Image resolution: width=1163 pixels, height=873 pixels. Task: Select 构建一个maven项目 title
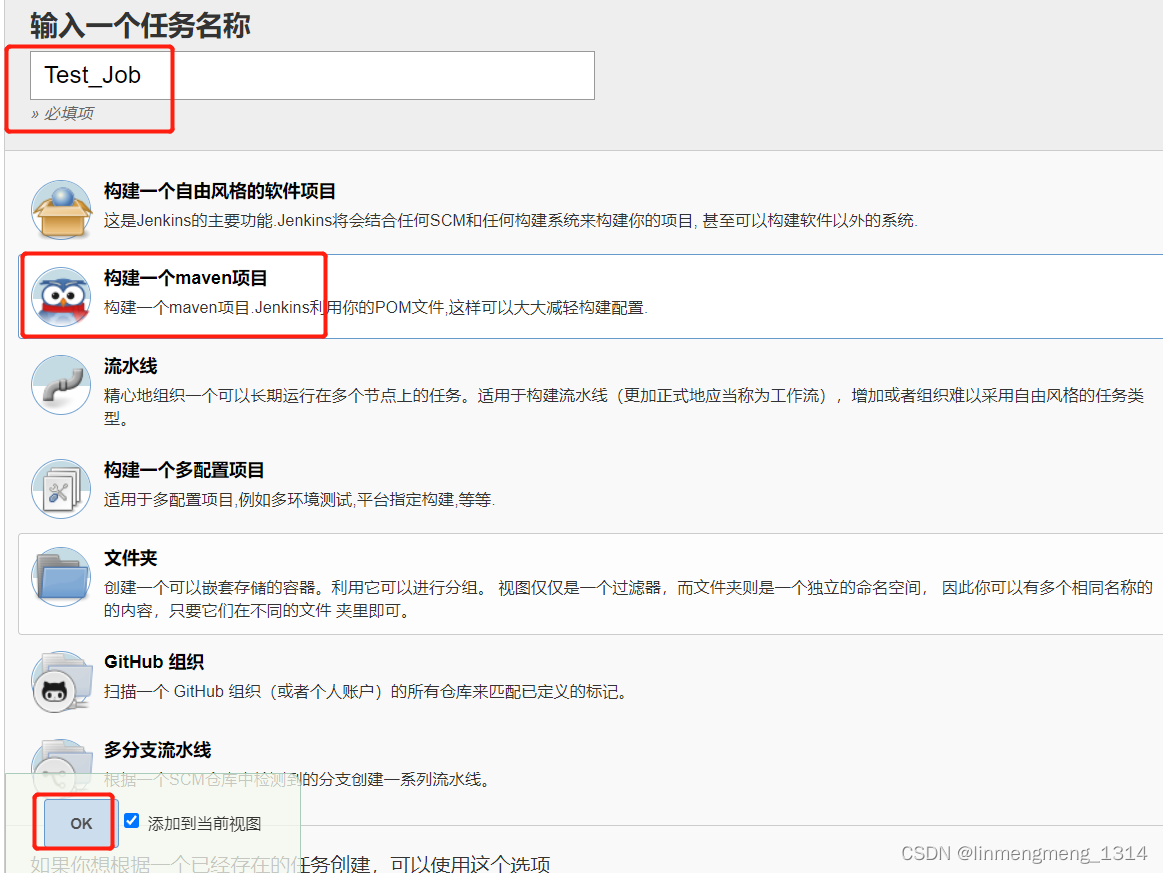(185, 278)
